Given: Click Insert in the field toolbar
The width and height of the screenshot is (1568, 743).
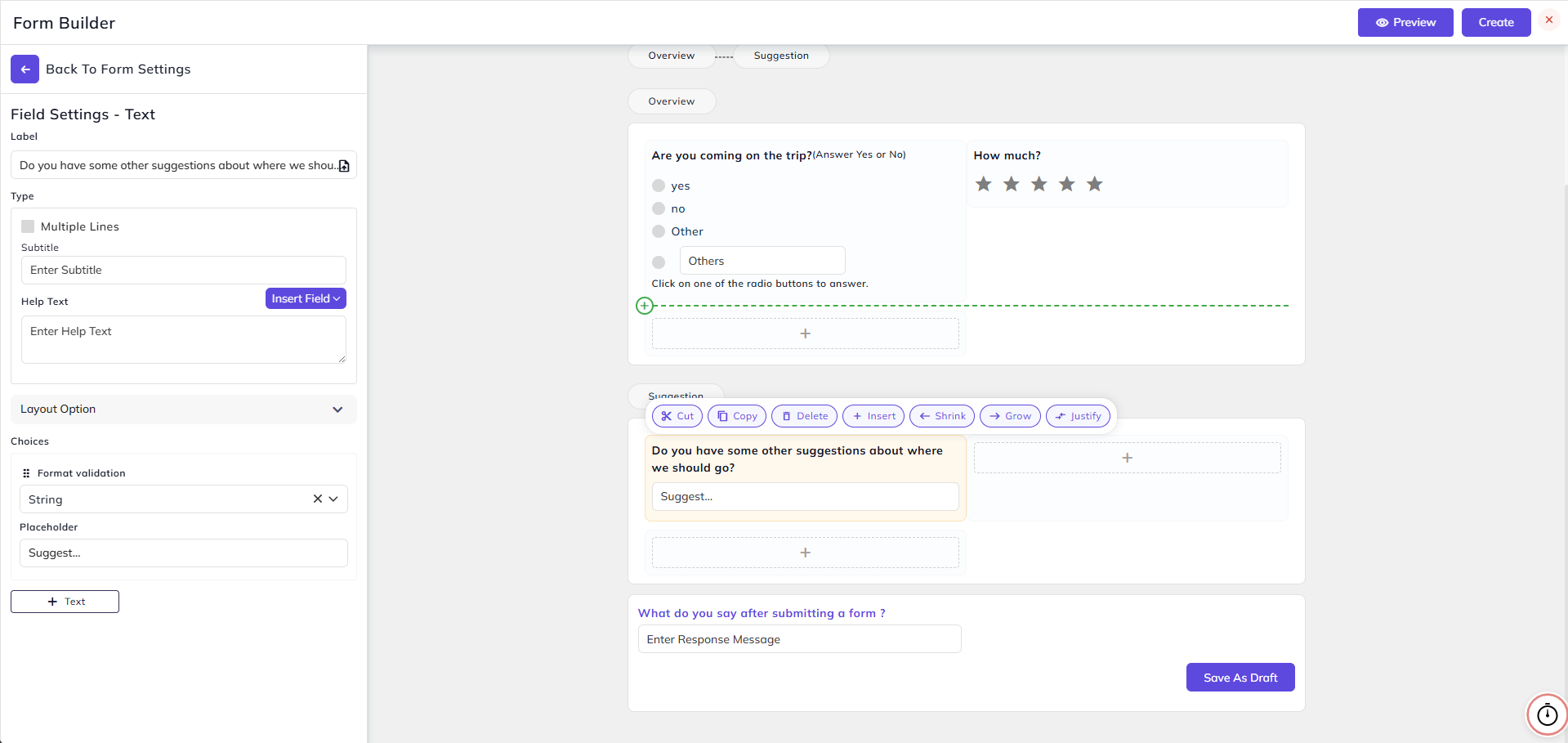Looking at the screenshot, I should (x=873, y=416).
